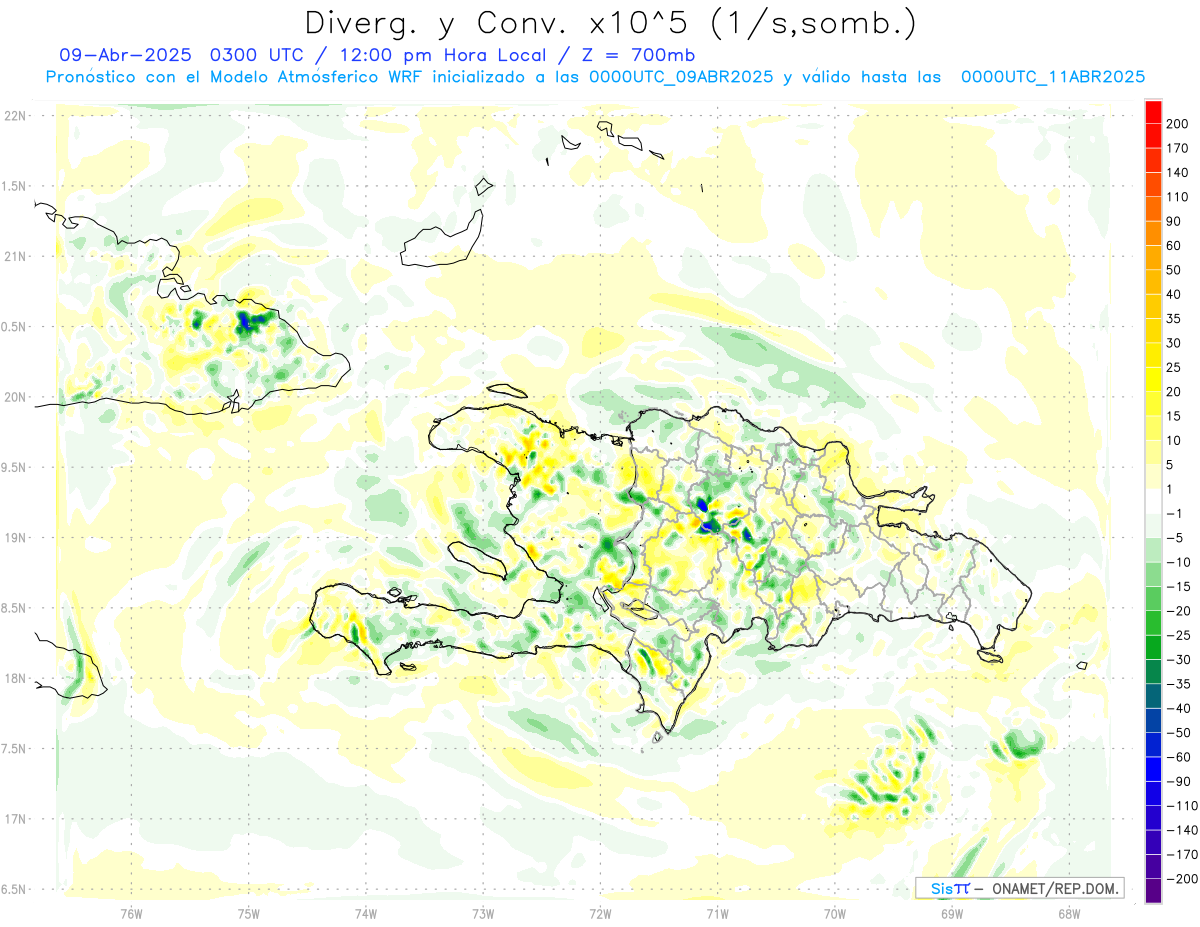The width and height of the screenshot is (1200, 927).
Task: Click the '-200' colorbar label
Action: 1183,879
